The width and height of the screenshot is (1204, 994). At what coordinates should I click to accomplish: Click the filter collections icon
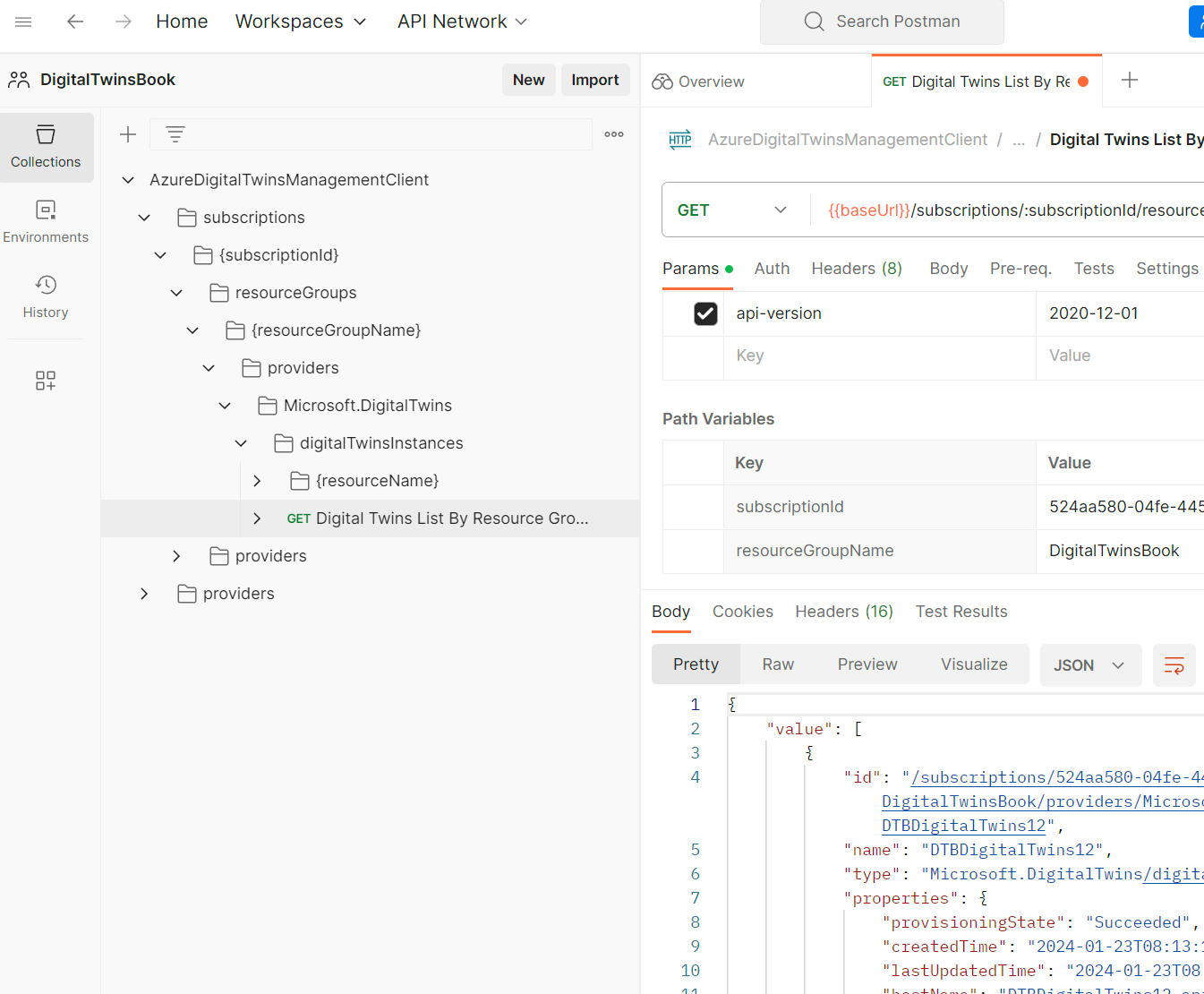175,134
